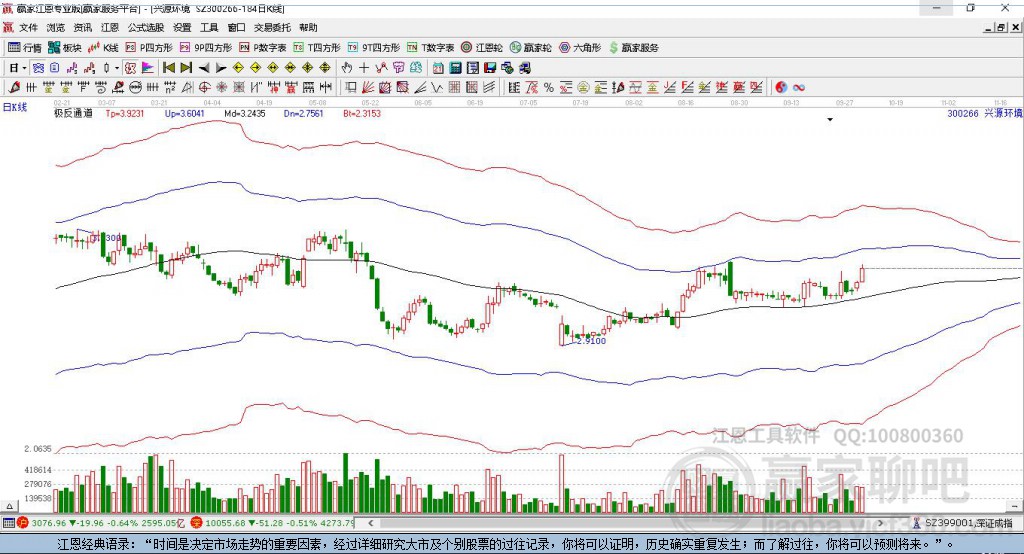Open the 浏览 menu
This screenshot has height=554, width=1024.
pos(56,27)
